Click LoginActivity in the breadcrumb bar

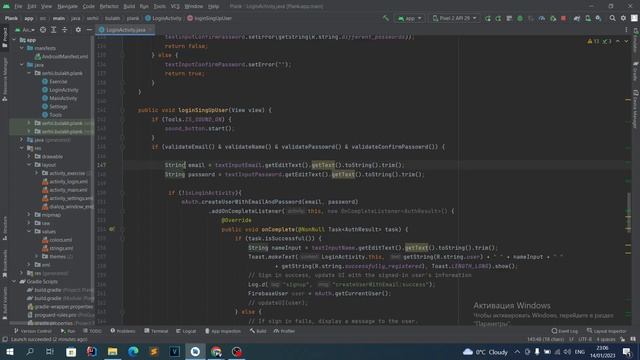tap(163, 18)
